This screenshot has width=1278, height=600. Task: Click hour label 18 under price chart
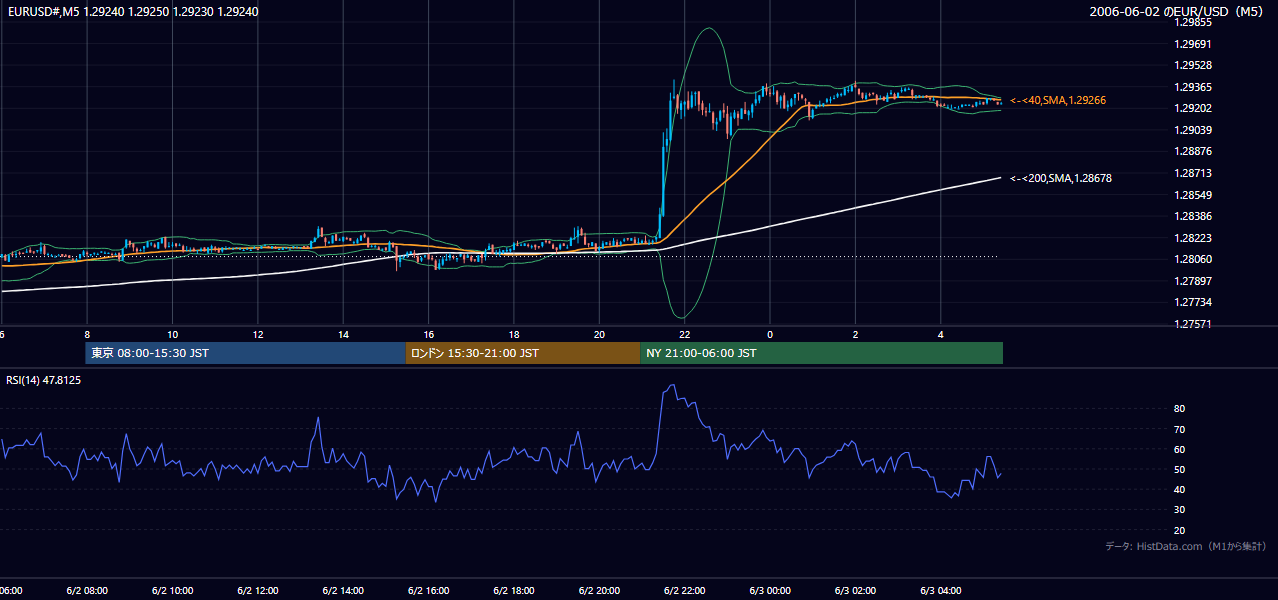pos(514,334)
